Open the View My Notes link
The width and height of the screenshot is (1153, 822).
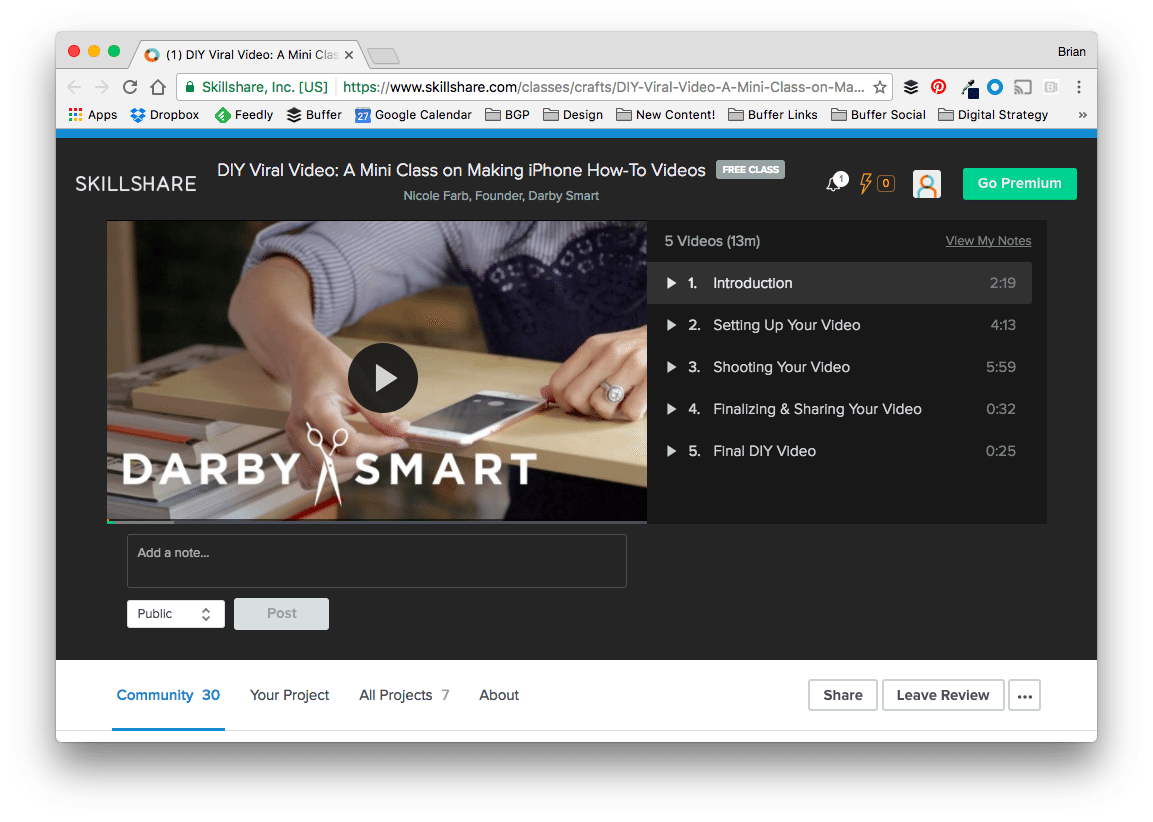pyautogui.click(x=988, y=240)
